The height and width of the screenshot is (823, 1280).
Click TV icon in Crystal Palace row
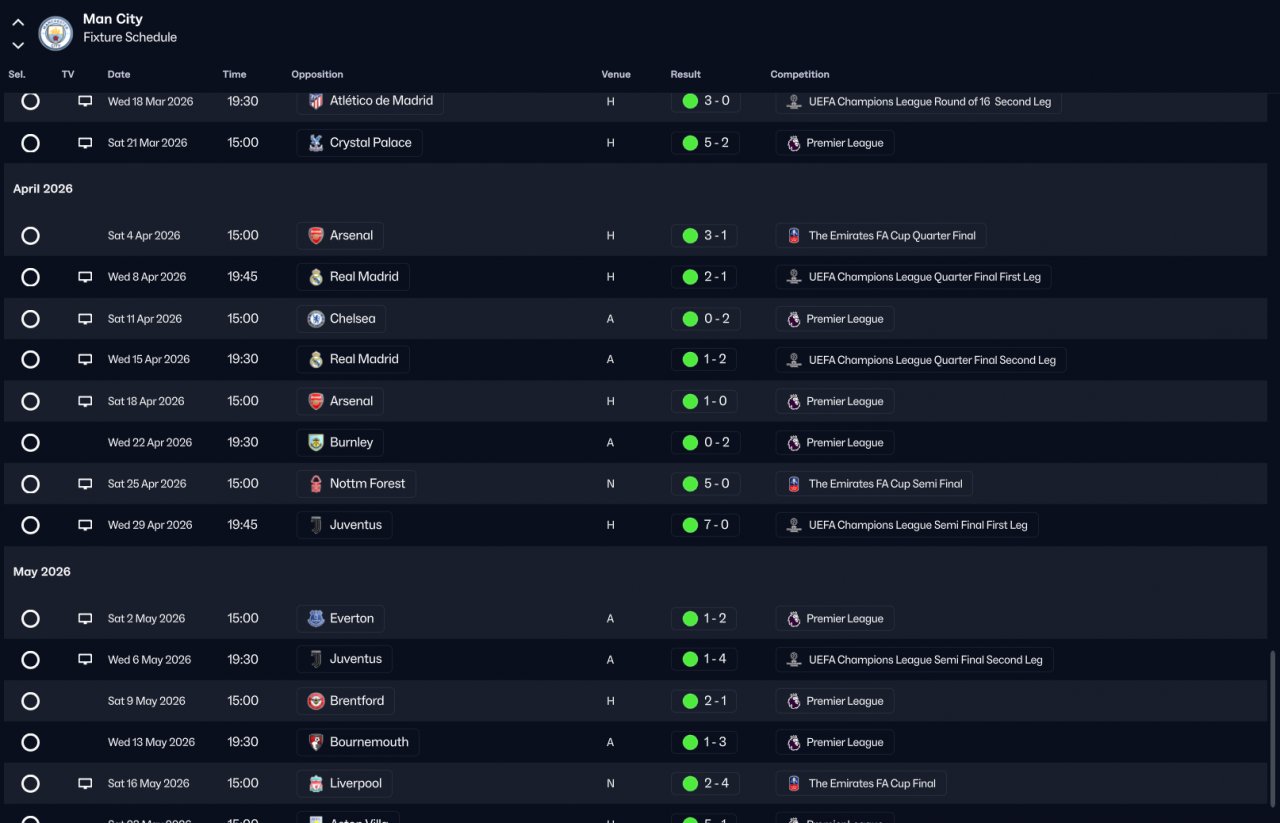(85, 143)
